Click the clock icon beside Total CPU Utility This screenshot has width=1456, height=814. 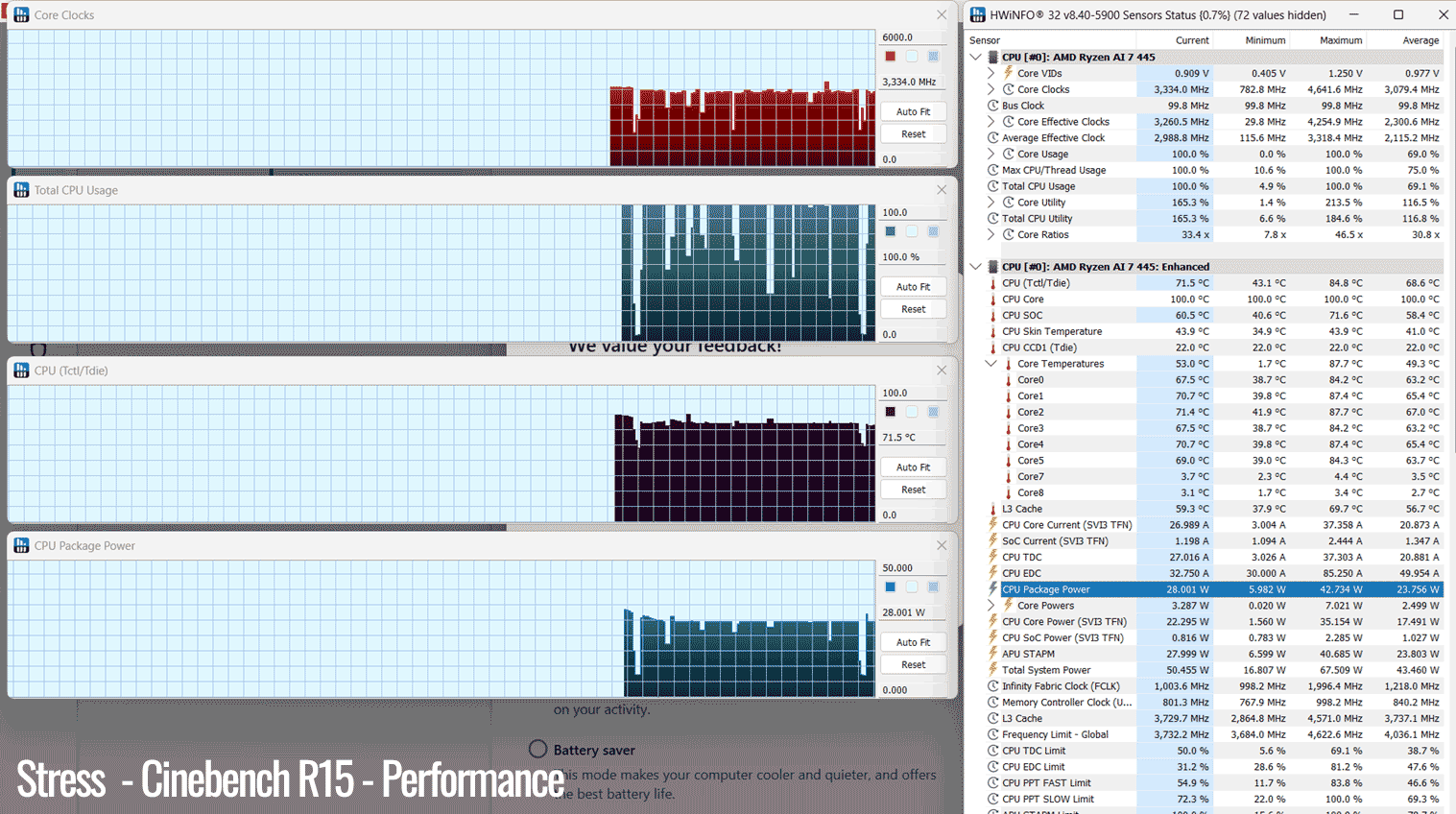pyautogui.click(x=993, y=219)
